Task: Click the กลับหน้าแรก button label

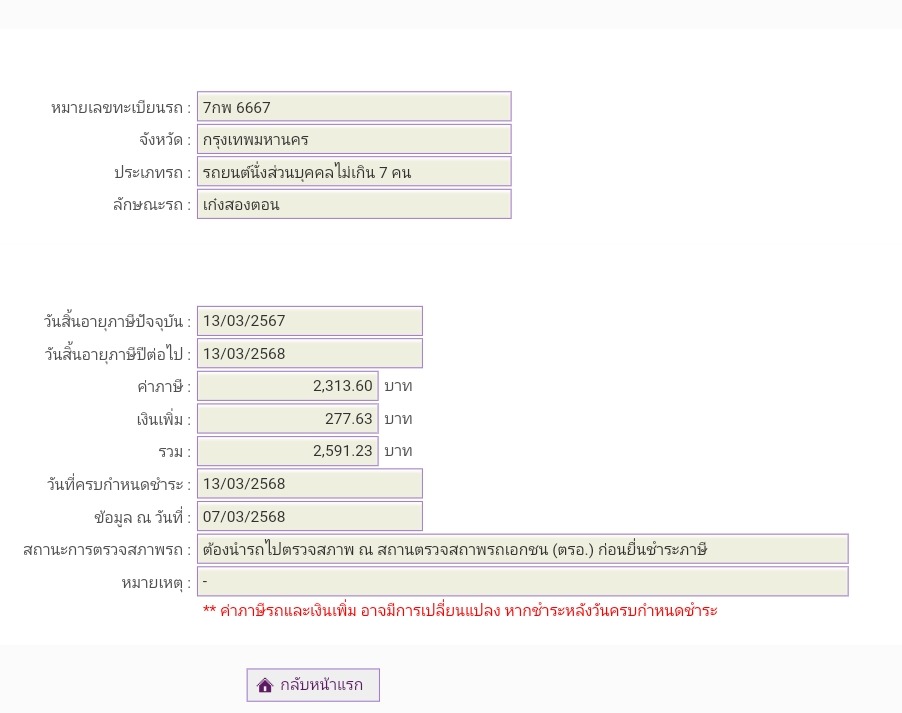Action: [322, 685]
